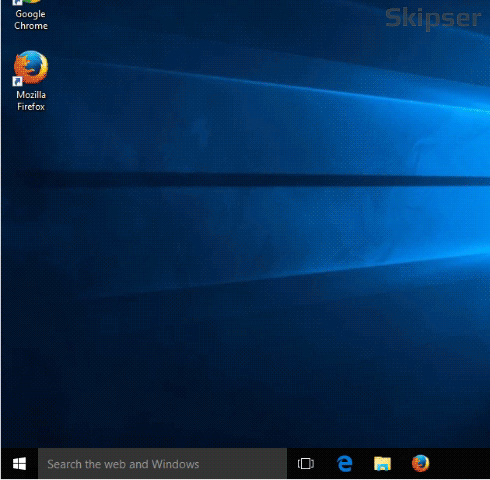The image size is (490, 480).
Task: Click the Google Chrome label text
Action: [31, 20]
